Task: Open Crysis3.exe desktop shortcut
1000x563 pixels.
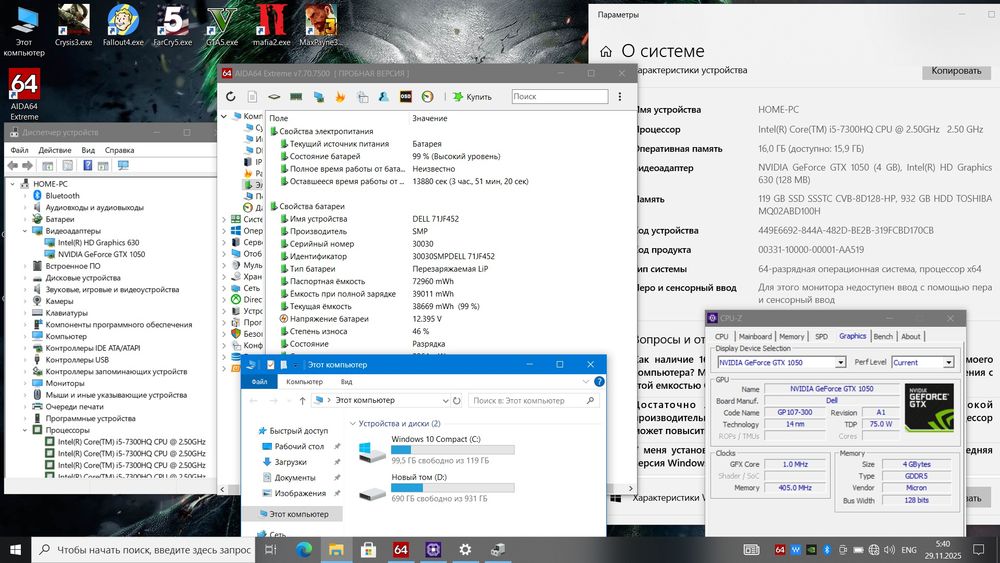Action: (73, 26)
